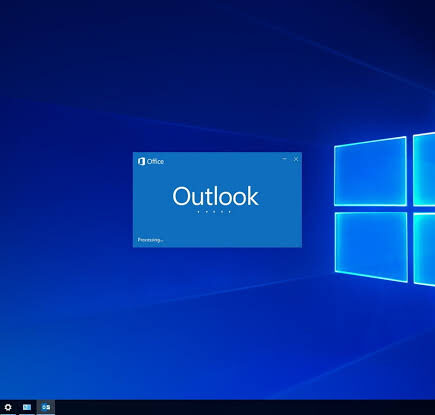435x415 pixels.
Task: Open the light-blue app icon beside Settings
Action: pyautogui.click(x=27, y=407)
